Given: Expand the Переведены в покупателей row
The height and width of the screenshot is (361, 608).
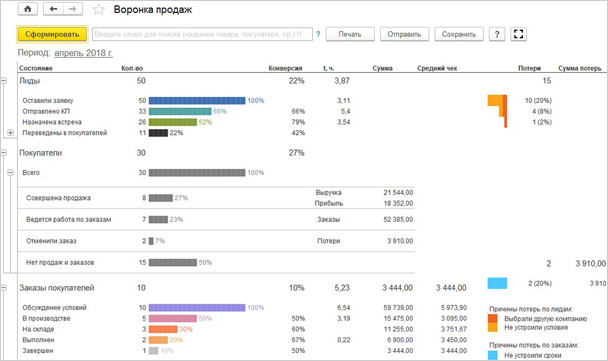Looking at the screenshot, I should click(10, 133).
